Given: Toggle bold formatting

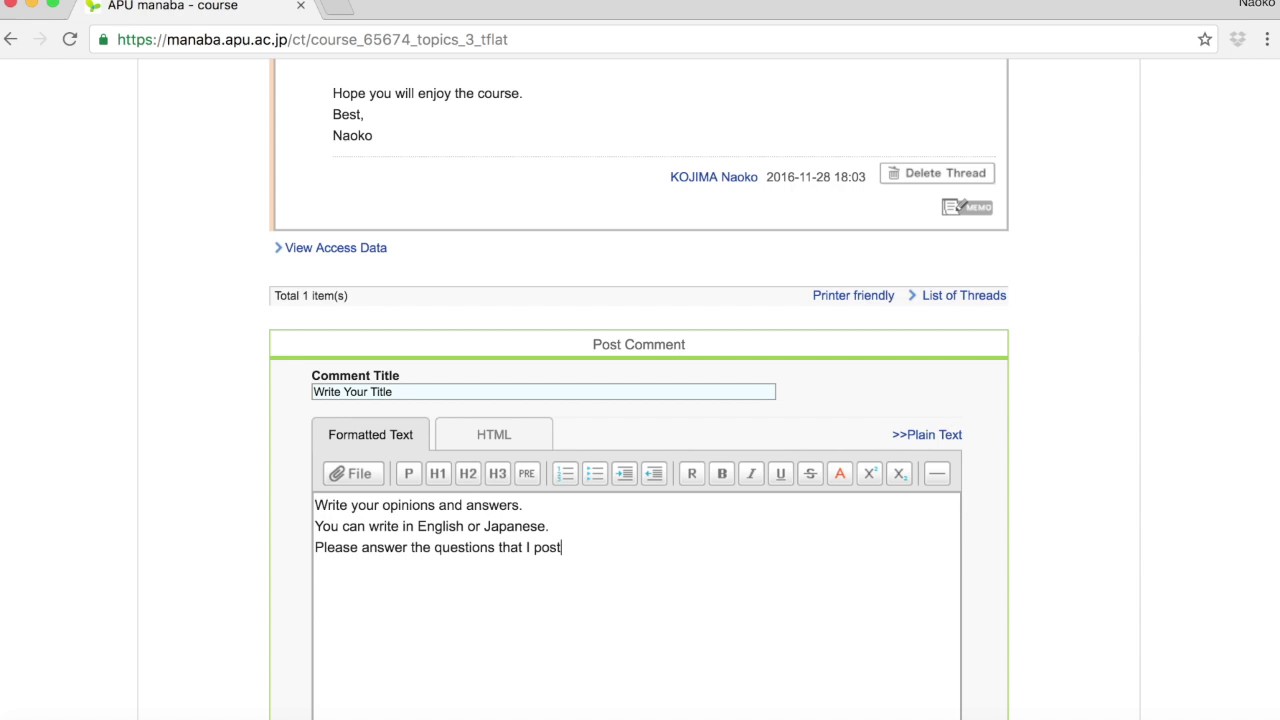Looking at the screenshot, I should (x=722, y=474).
